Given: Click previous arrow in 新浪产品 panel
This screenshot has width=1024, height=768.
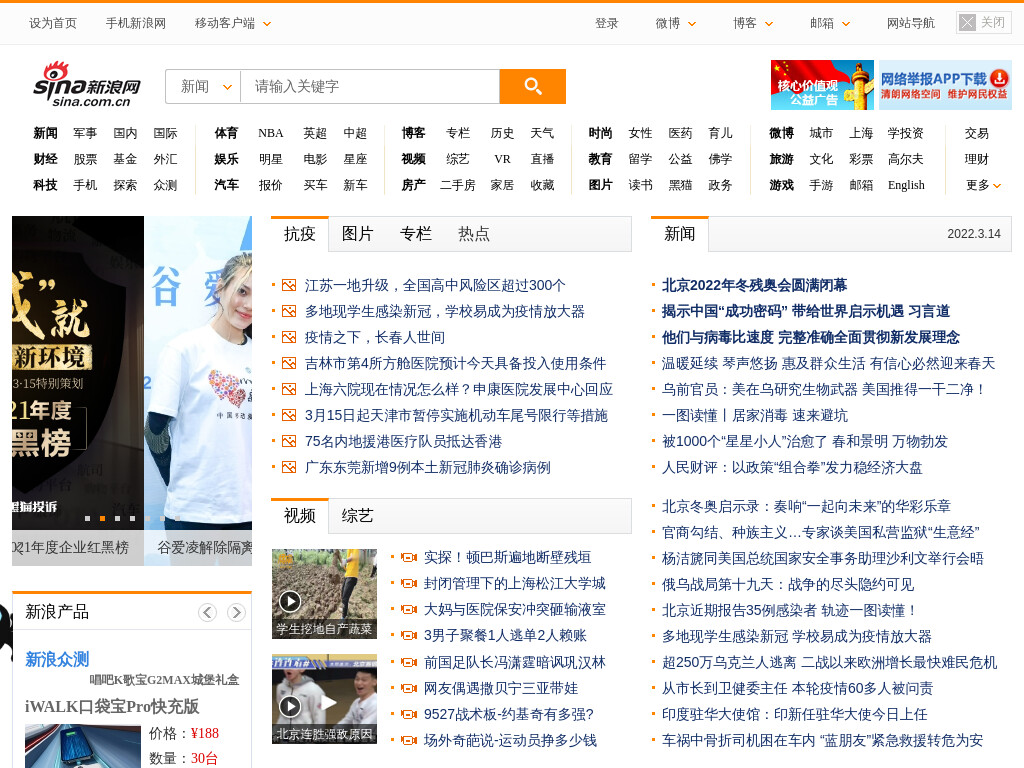Looking at the screenshot, I should pyautogui.click(x=208, y=612).
